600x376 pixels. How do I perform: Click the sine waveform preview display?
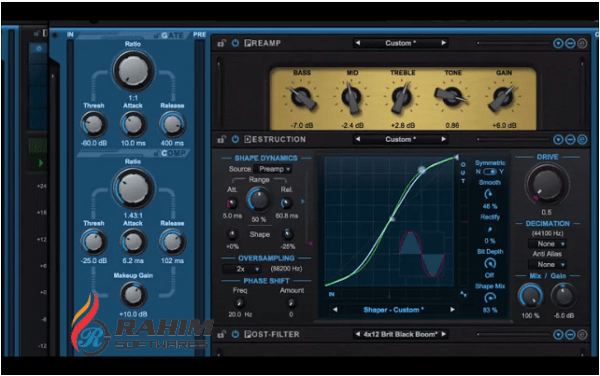point(421,254)
